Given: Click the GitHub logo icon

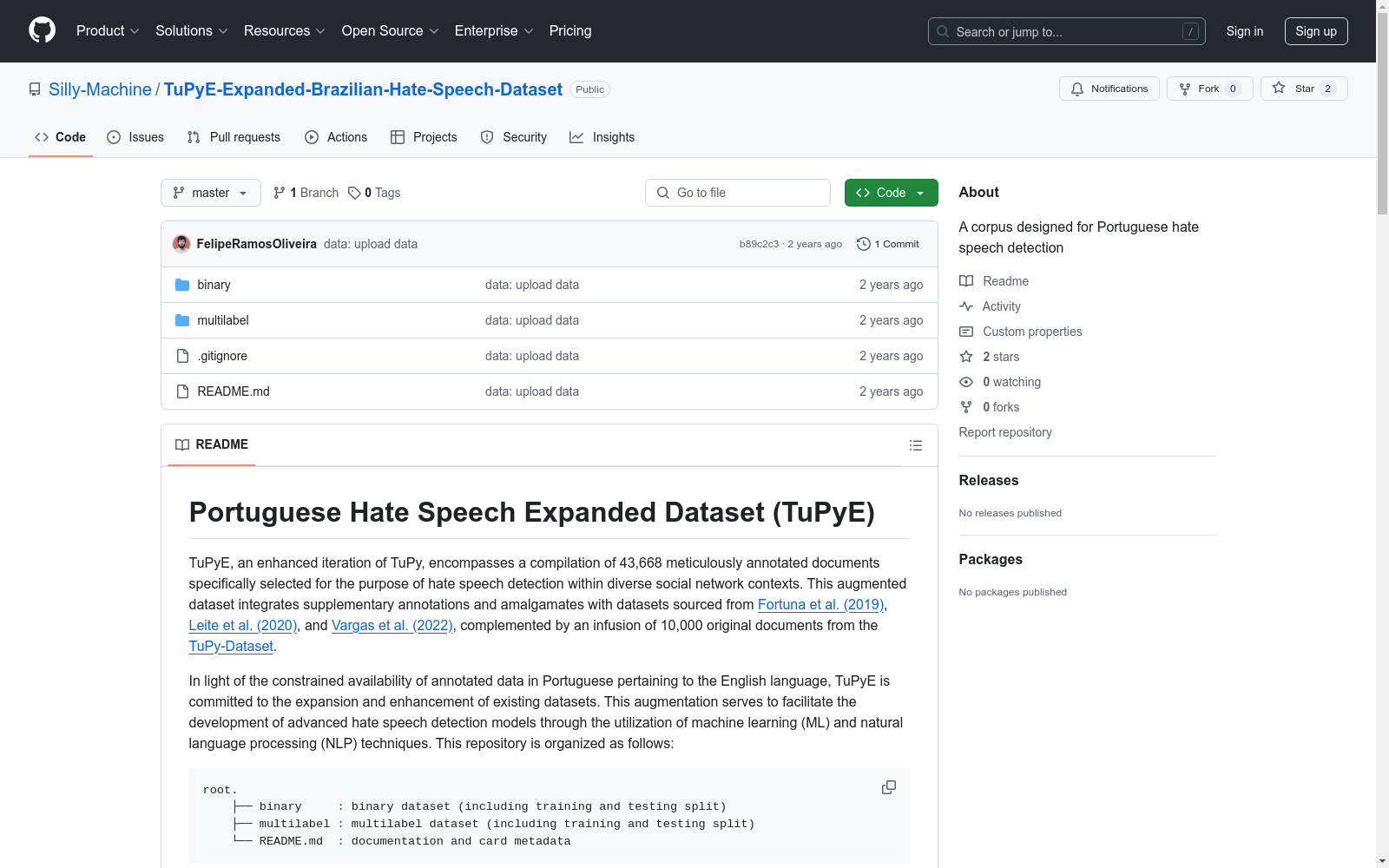Looking at the screenshot, I should 42,30.
